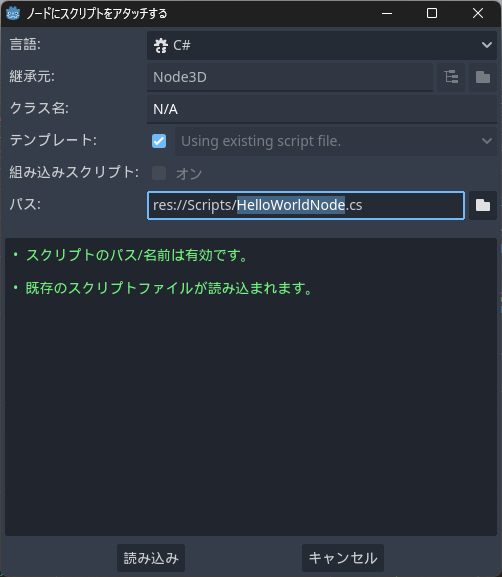502x577 pixels.
Task: Click the クラス名 N/A field
Action: click(322, 109)
